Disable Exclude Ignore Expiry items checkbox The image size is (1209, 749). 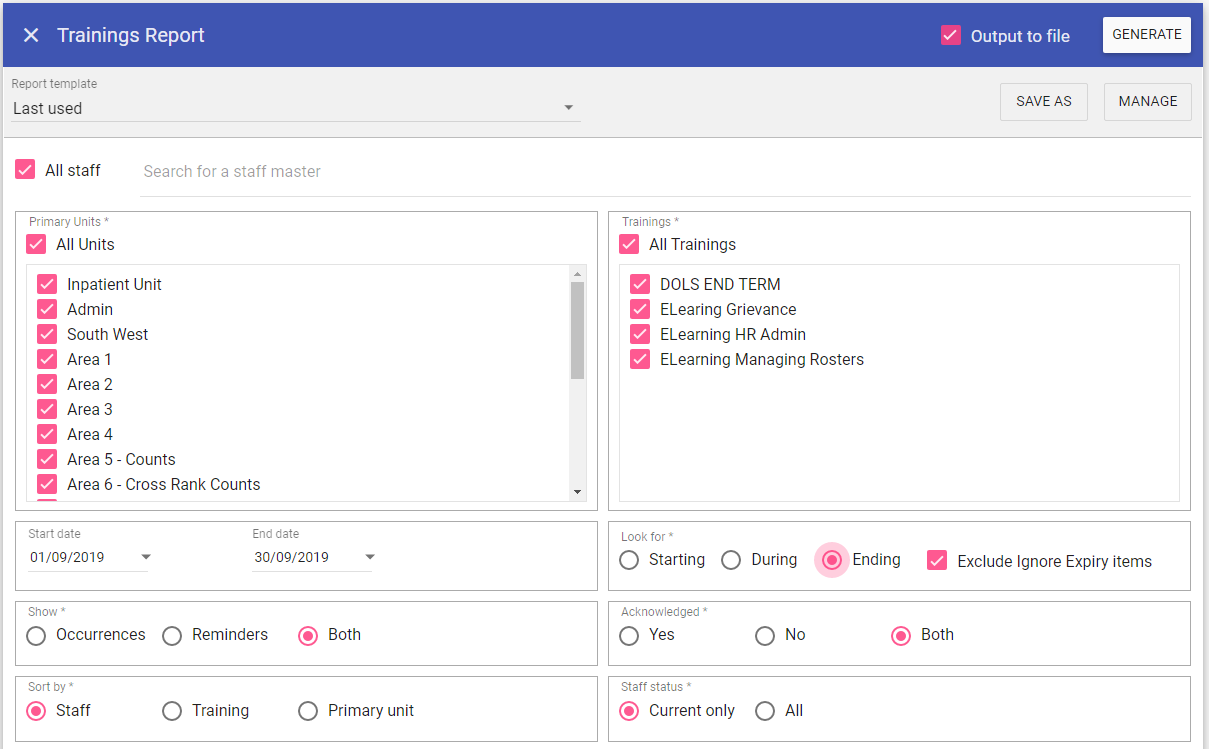tap(937, 561)
